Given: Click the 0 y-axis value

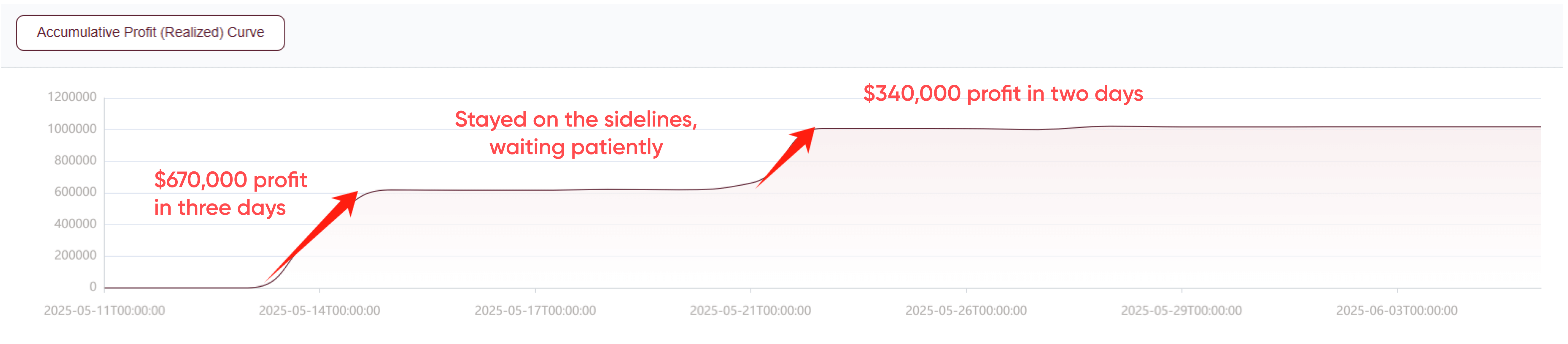Looking at the screenshot, I should 93,287.
